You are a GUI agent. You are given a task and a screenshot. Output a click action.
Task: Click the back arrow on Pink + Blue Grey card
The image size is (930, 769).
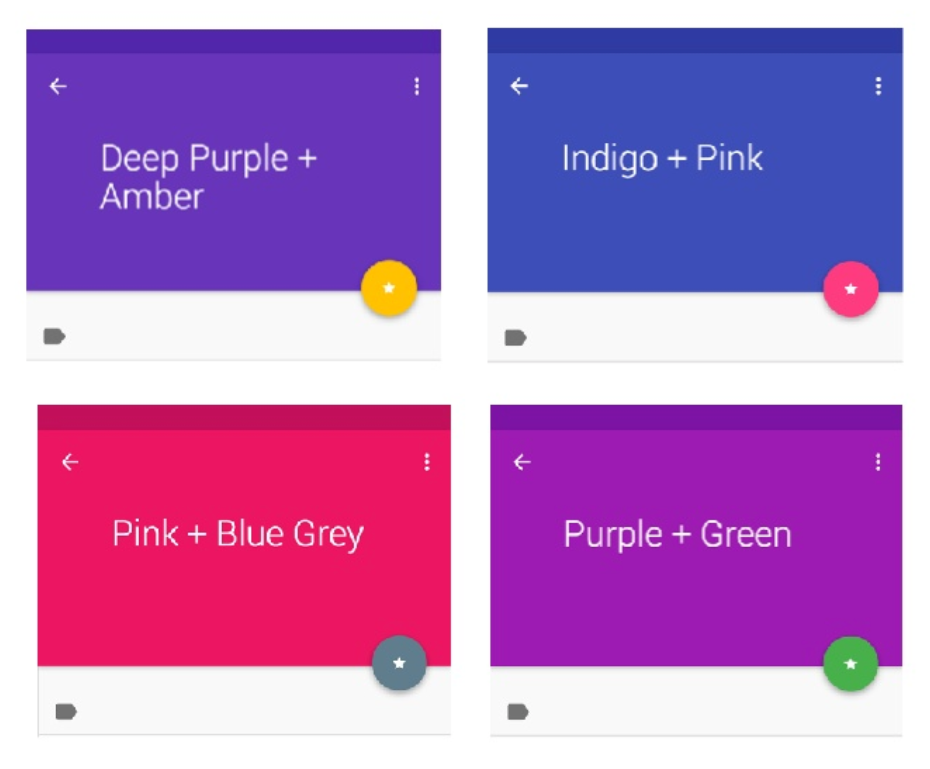(x=69, y=461)
